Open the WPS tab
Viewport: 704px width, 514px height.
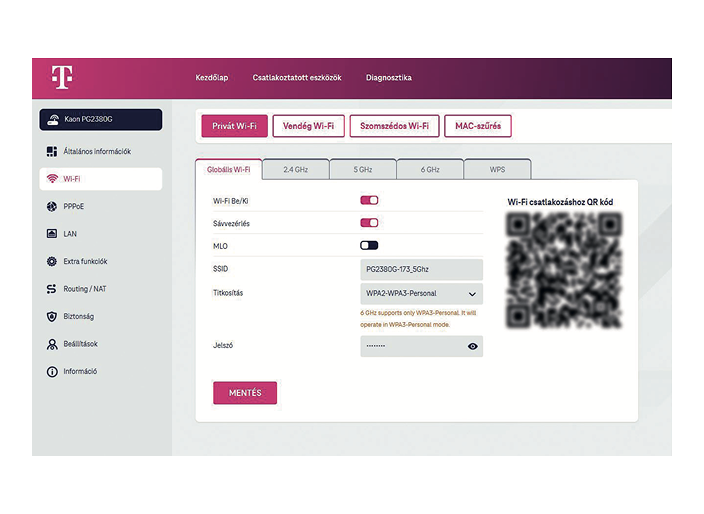[497, 170]
